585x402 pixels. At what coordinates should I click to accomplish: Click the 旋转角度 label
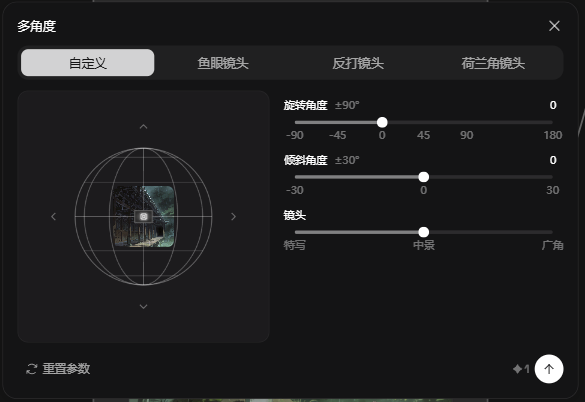(x=305, y=105)
